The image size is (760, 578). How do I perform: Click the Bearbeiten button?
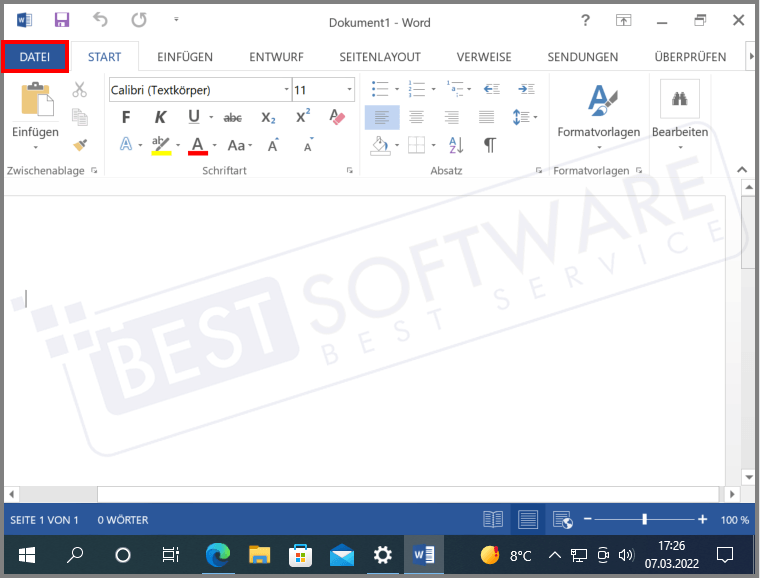coord(680,113)
